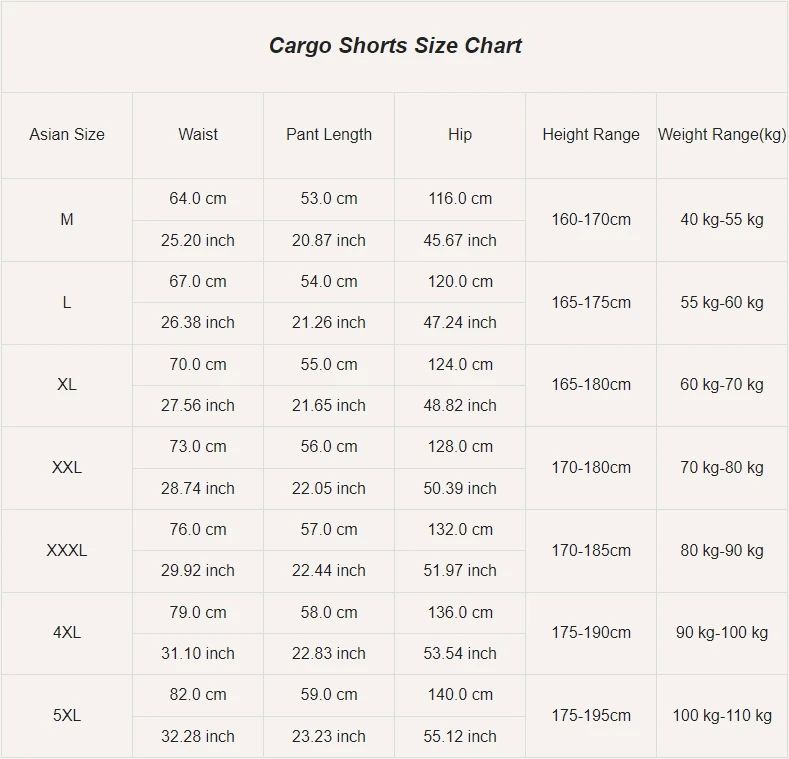Viewport: 789px width, 759px height.
Task: Click the M size row label
Action: coord(67,219)
